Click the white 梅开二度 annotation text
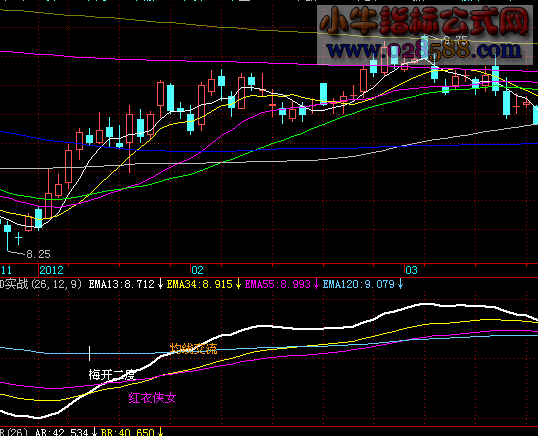 click(x=112, y=375)
